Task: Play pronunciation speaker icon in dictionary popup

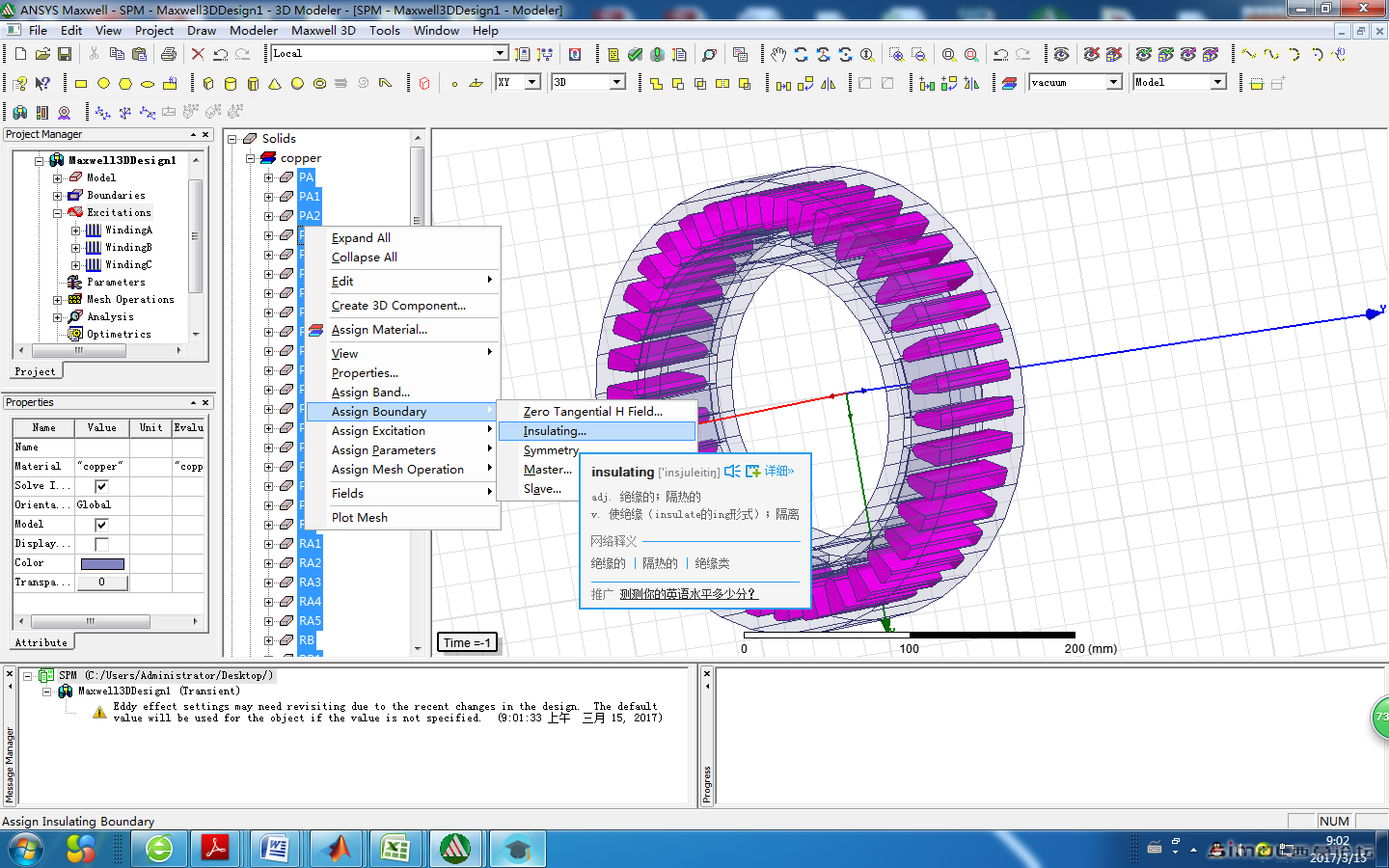Action: tap(732, 471)
